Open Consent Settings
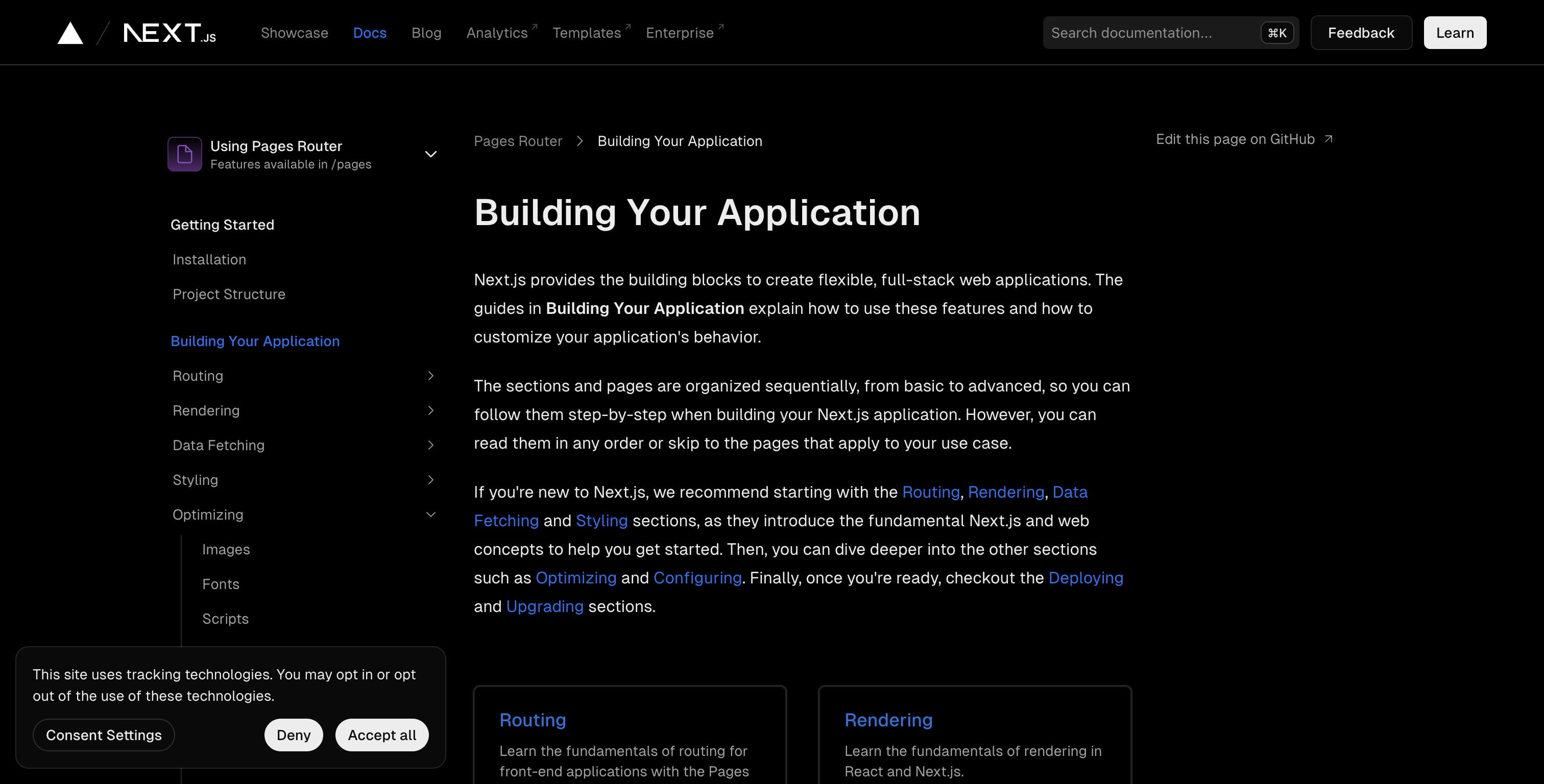This screenshot has width=1544, height=784. click(x=104, y=735)
